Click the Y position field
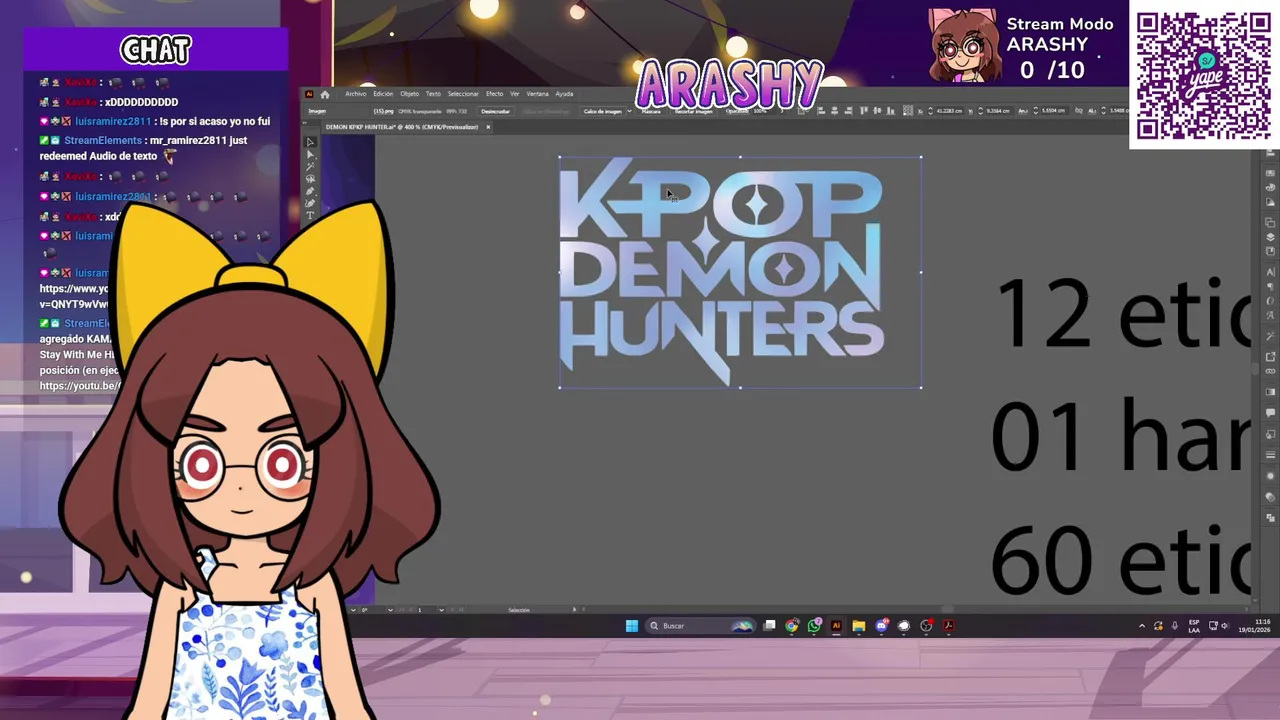Screen dimensions: 1280x720 pyautogui.click(x=998, y=110)
